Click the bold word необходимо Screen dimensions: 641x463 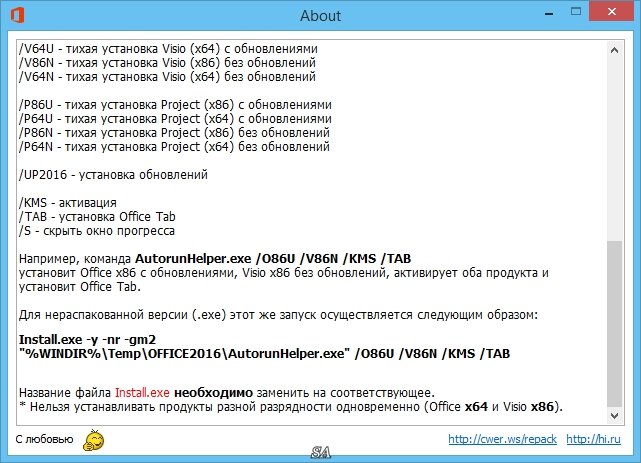click(213, 393)
